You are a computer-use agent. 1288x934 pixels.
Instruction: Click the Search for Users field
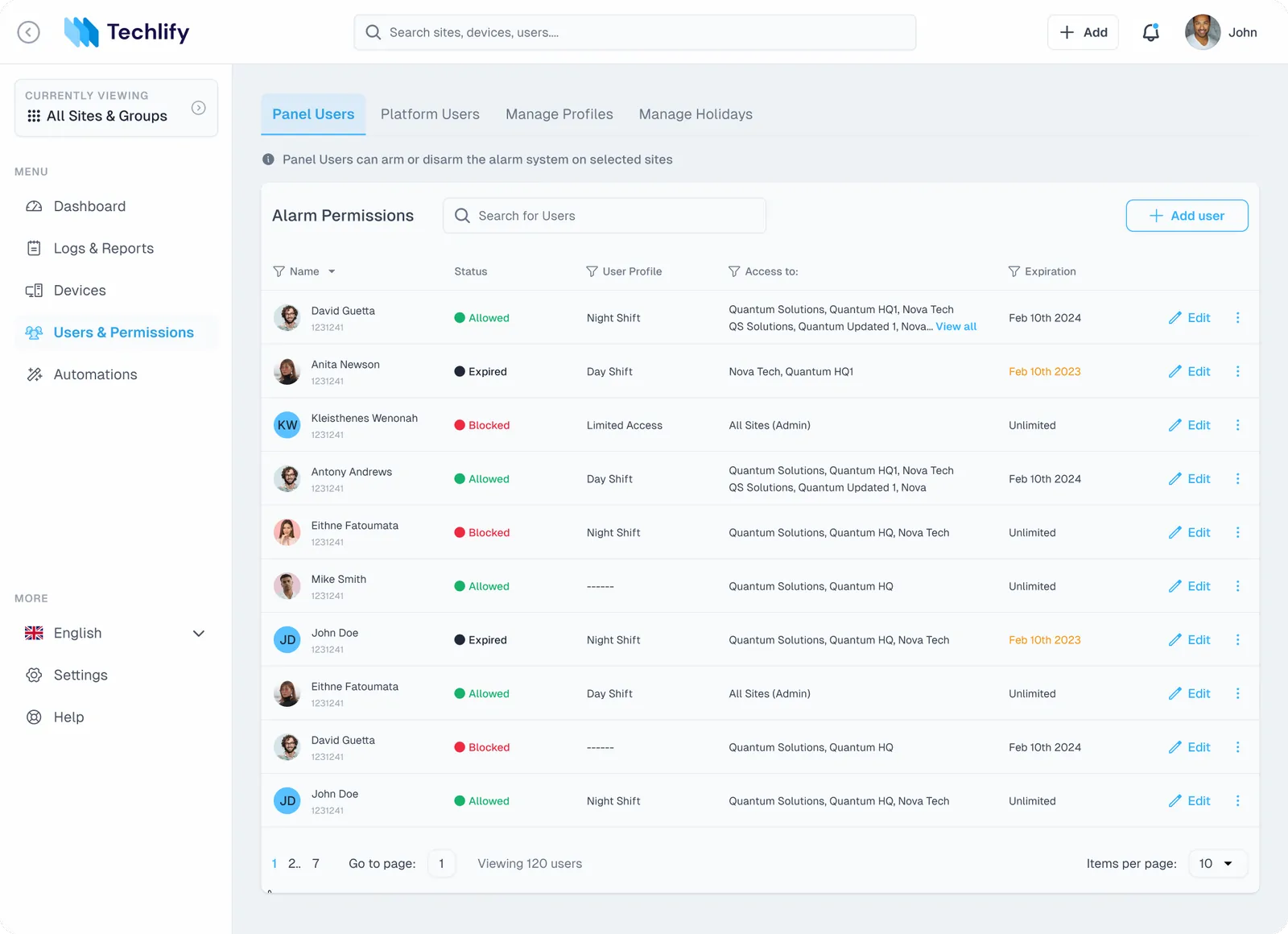[605, 216]
